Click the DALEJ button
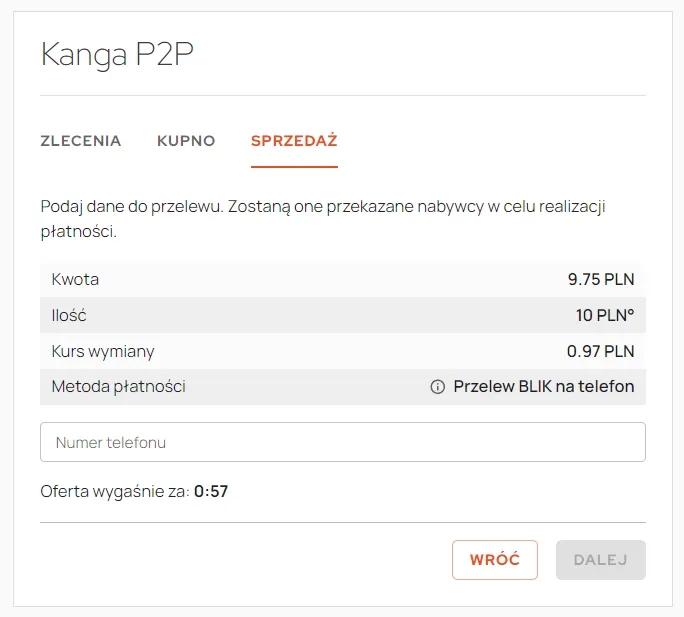The width and height of the screenshot is (684, 617). click(x=601, y=560)
